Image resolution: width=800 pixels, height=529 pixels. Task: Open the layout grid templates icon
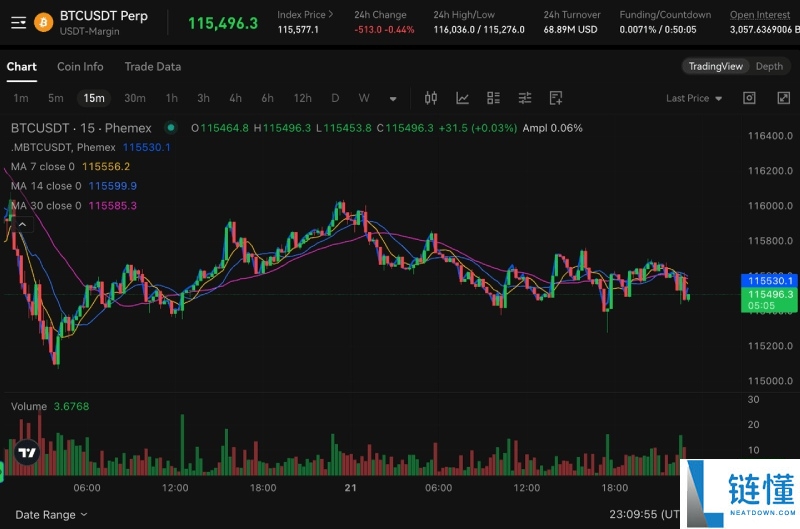click(x=493, y=98)
